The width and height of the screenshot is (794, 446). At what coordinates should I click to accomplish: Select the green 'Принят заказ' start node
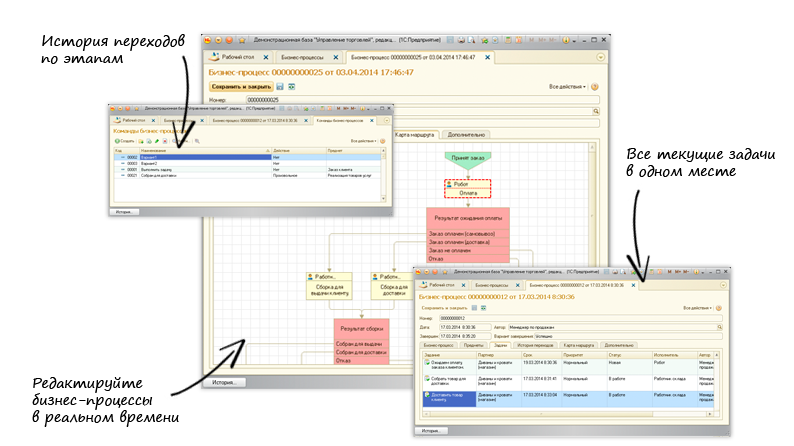point(468,157)
